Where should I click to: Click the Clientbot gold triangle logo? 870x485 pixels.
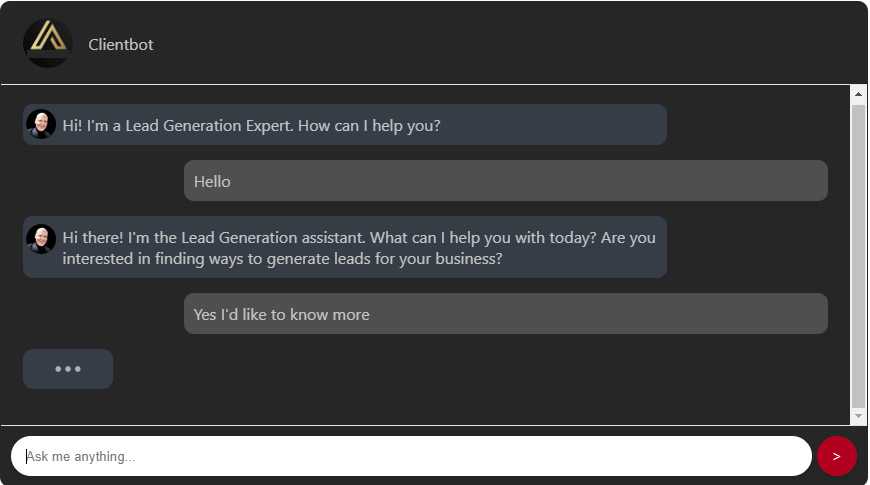coord(48,43)
